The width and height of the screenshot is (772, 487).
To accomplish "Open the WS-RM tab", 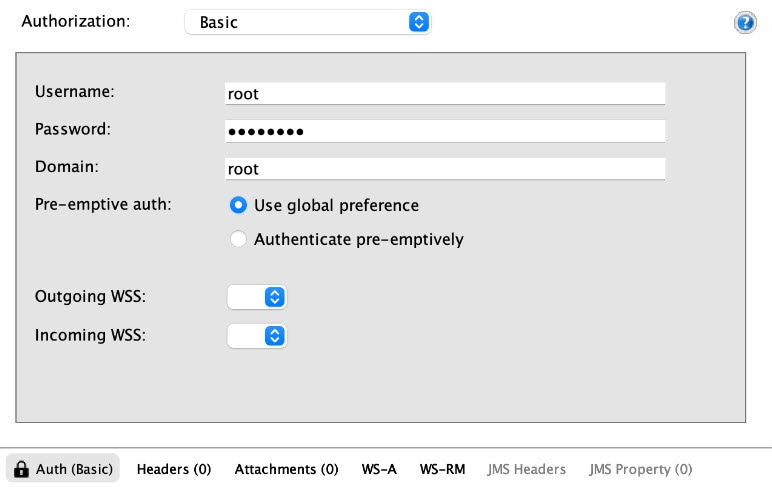I will [442, 469].
